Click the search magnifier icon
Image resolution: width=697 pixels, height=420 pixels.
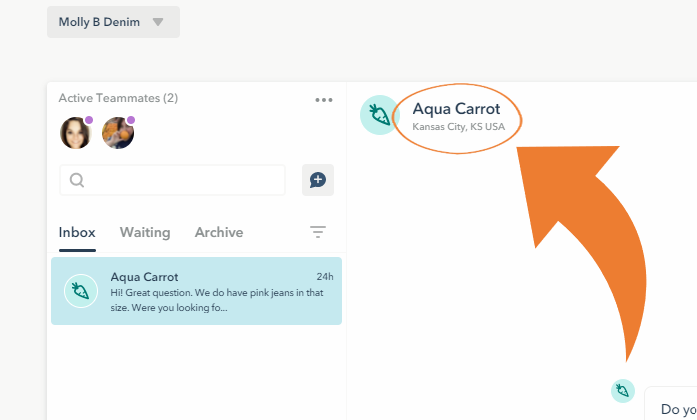(76, 180)
